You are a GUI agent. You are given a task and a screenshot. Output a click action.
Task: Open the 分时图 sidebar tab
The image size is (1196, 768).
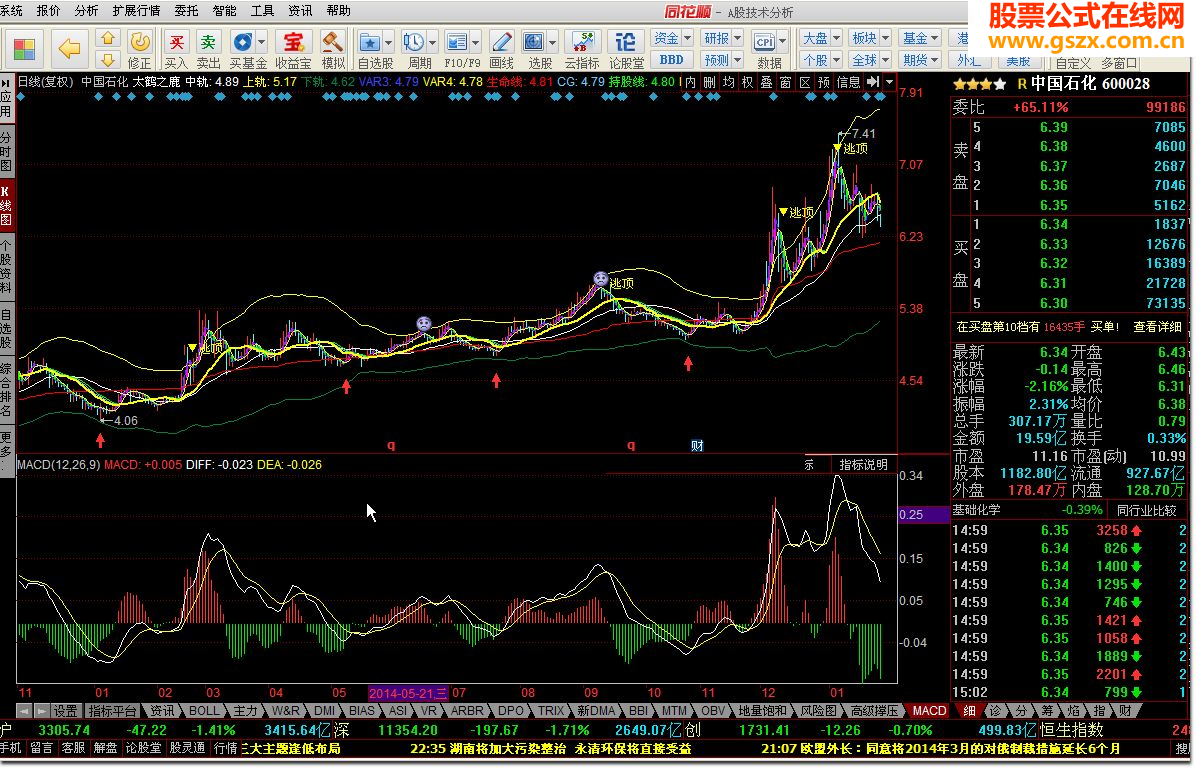pos(6,151)
